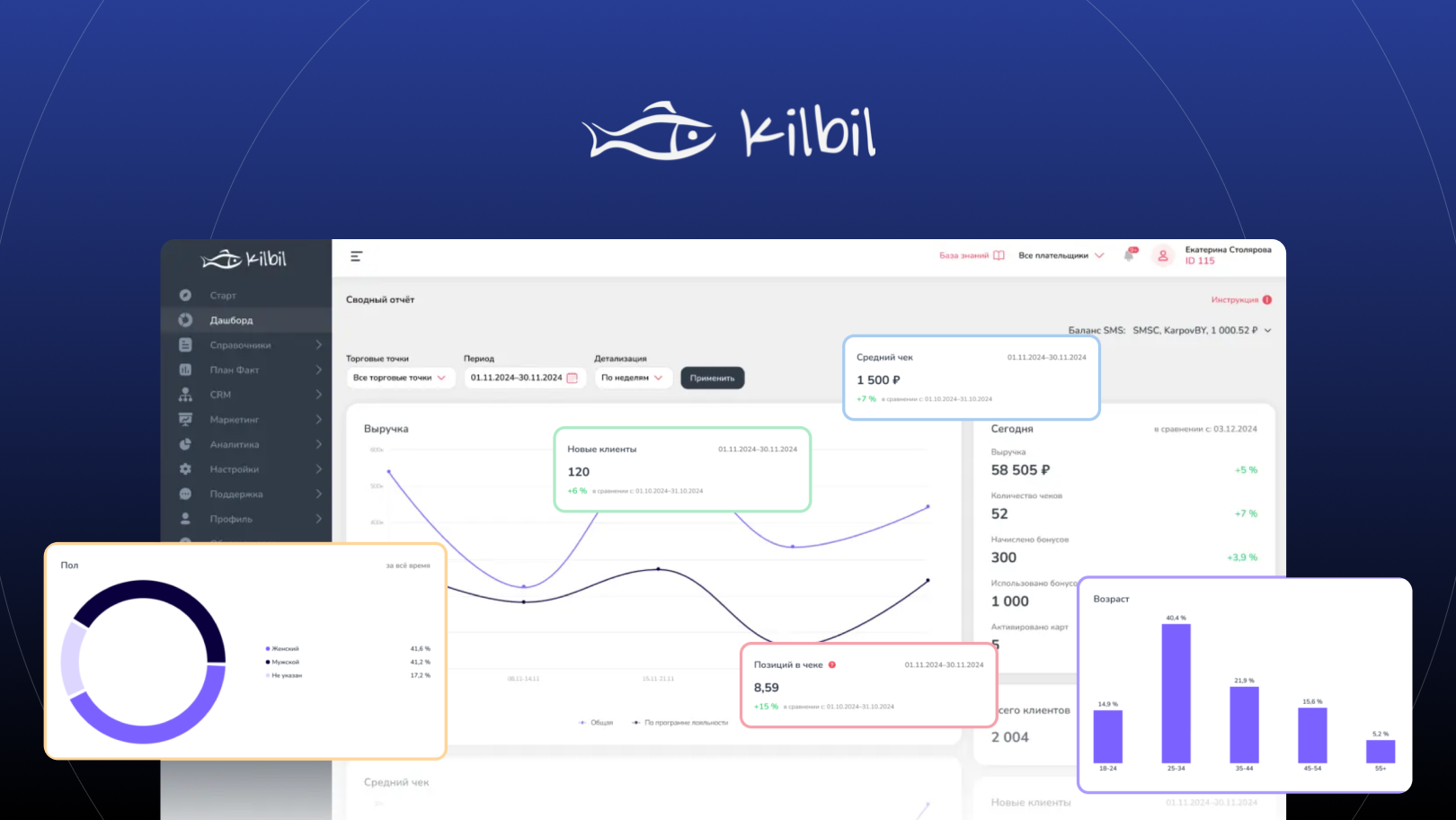The image size is (1456, 820).
Task: Click the Период date range field
Action: coord(519,378)
